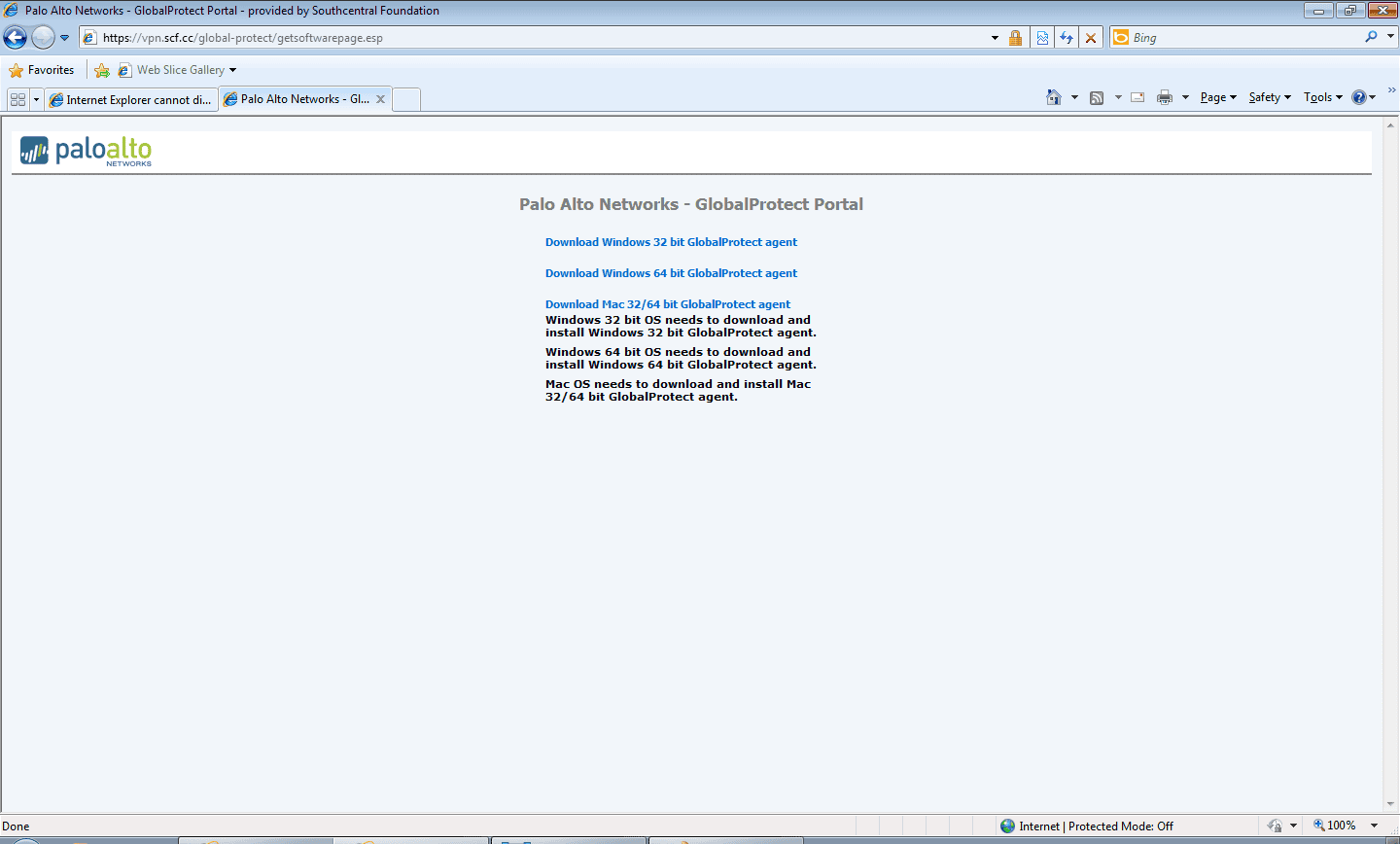Screen dimensions: 1400x844
Task: Close the Palo Alto Networks tab
Action: [381, 99]
